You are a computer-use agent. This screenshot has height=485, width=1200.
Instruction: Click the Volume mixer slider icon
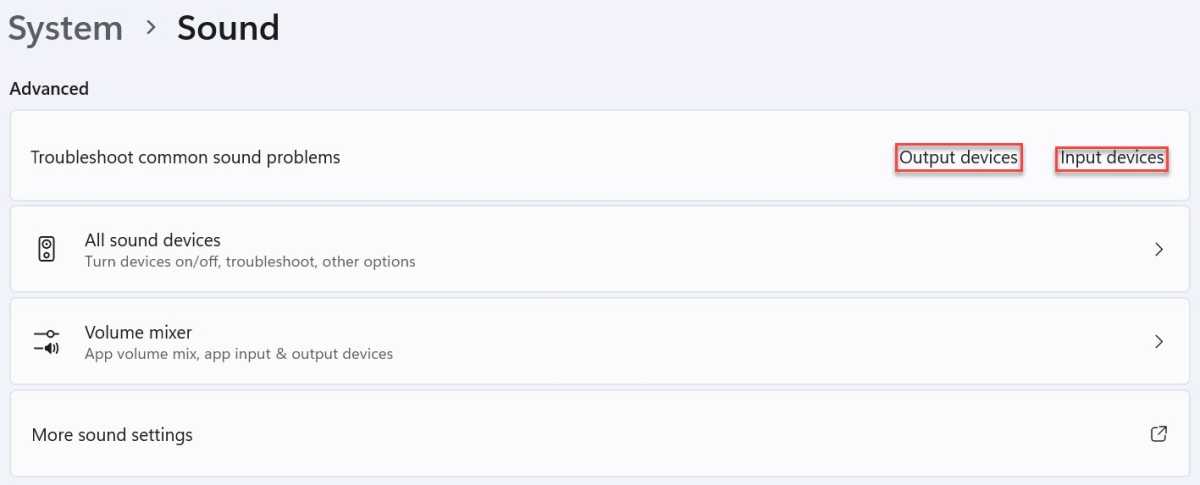[x=46, y=342]
